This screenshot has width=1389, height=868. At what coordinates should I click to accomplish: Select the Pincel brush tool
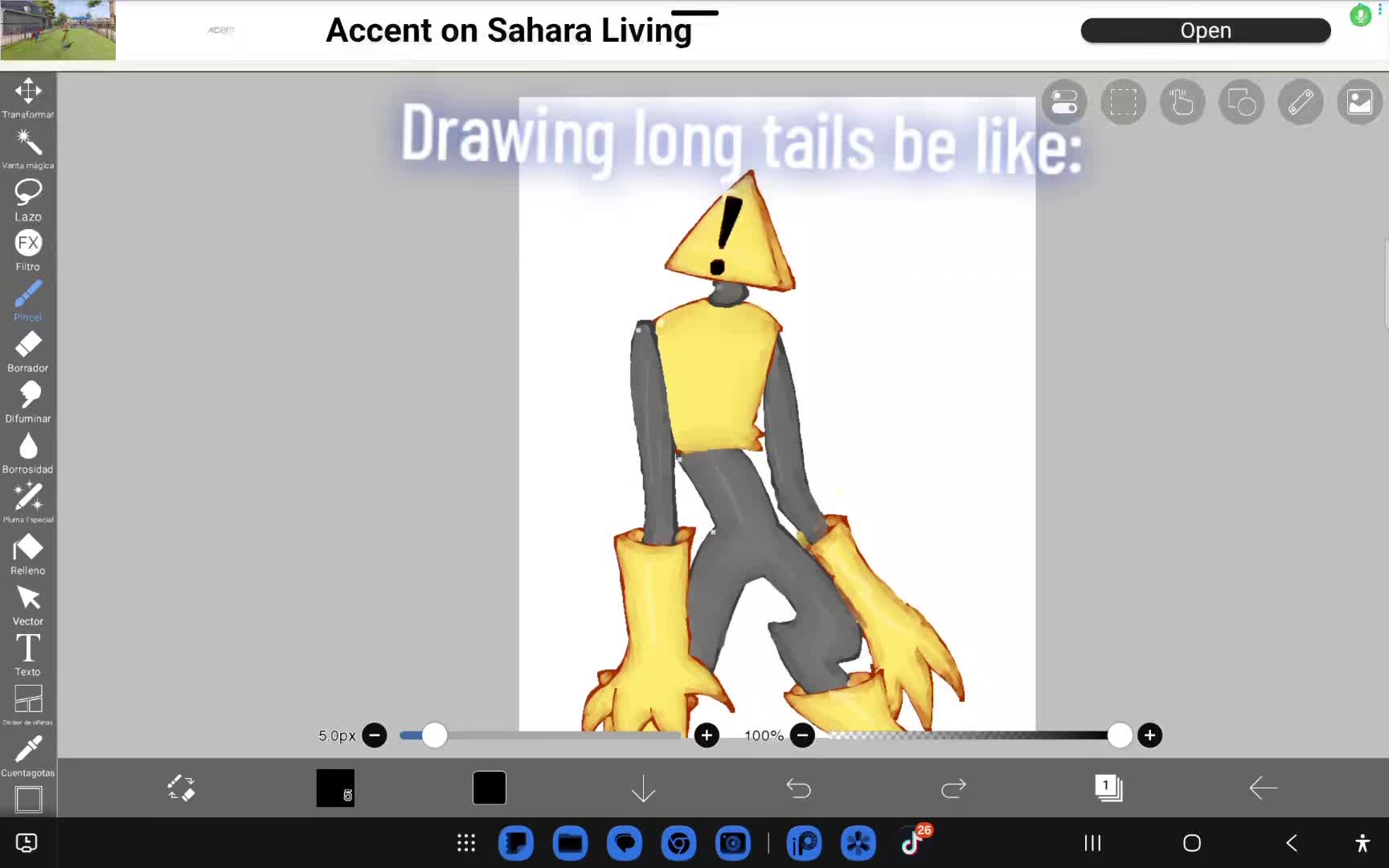28,301
